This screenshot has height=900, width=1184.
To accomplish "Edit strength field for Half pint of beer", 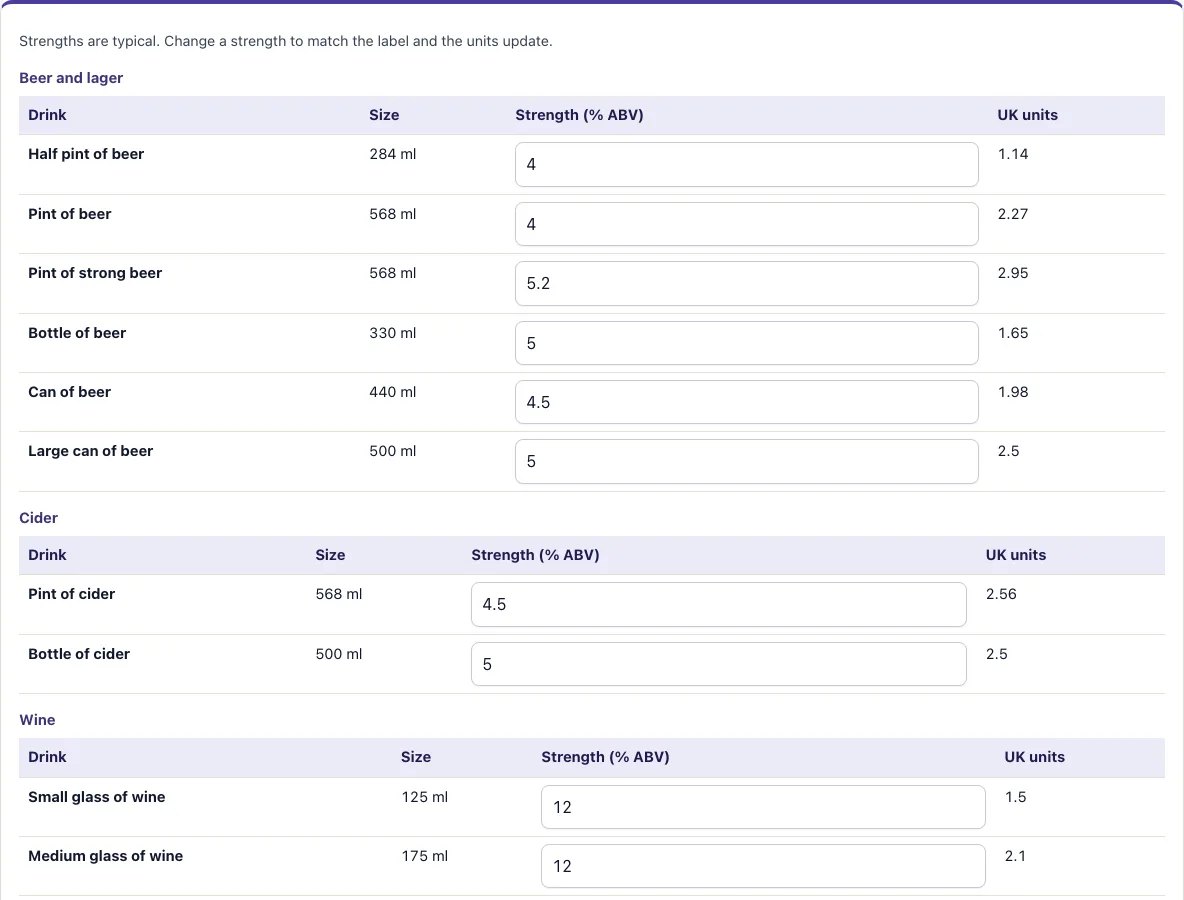I will click(x=747, y=165).
